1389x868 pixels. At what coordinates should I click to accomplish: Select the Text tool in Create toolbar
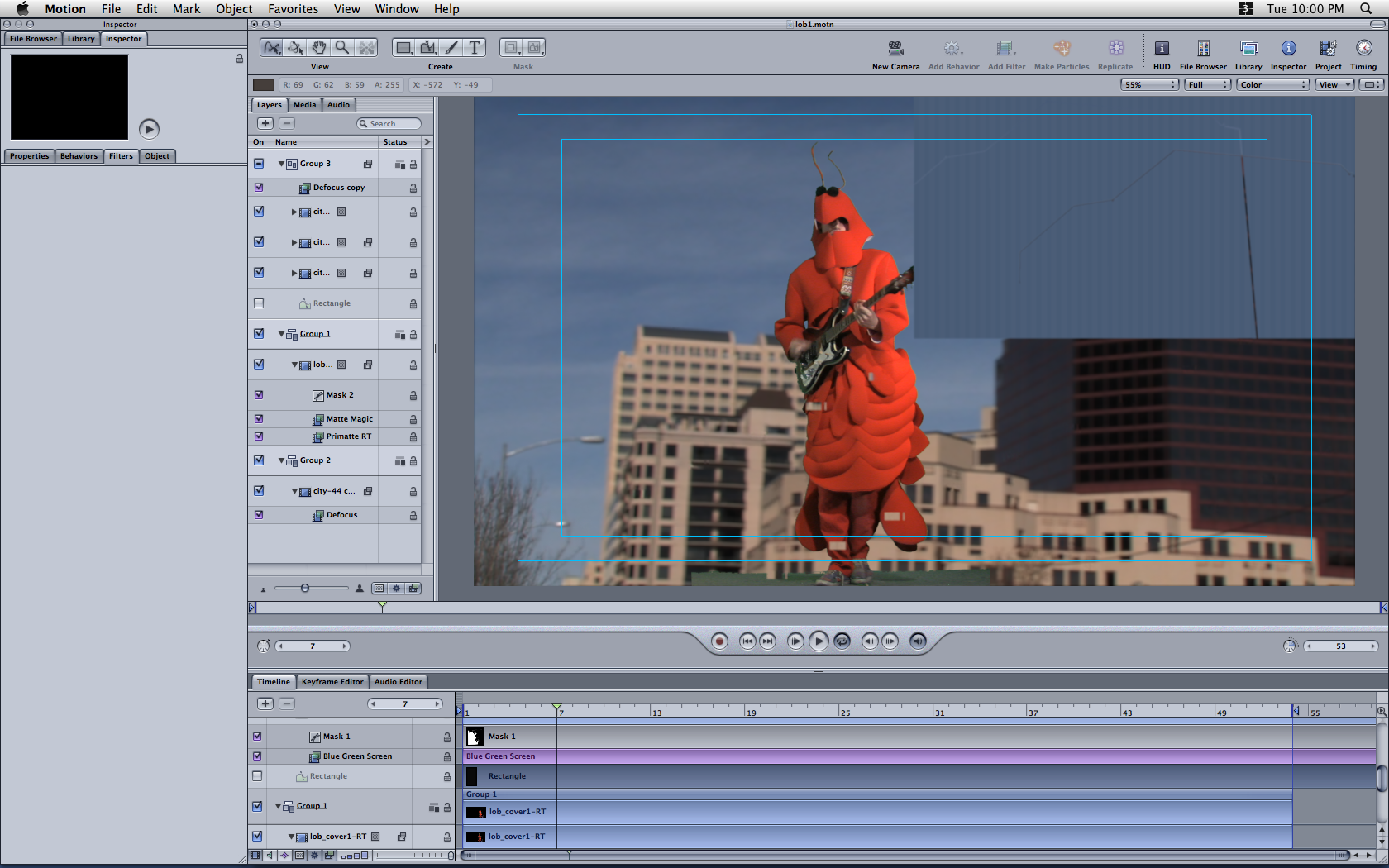pyautogui.click(x=475, y=48)
